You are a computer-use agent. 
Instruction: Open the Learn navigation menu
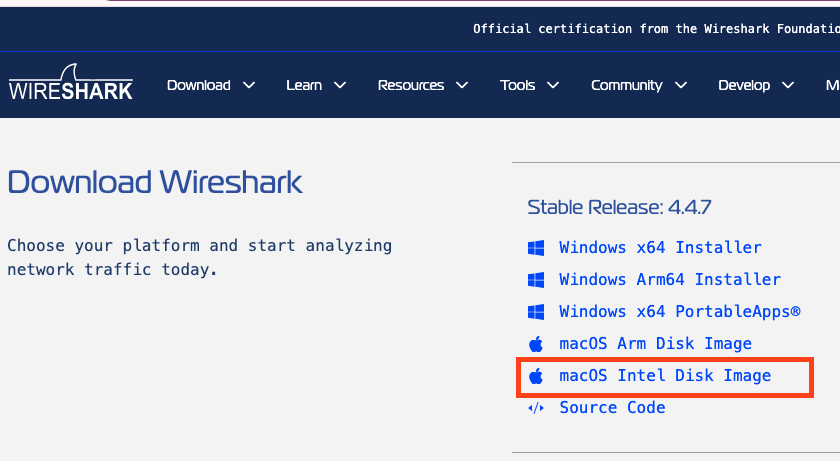[x=304, y=85]
